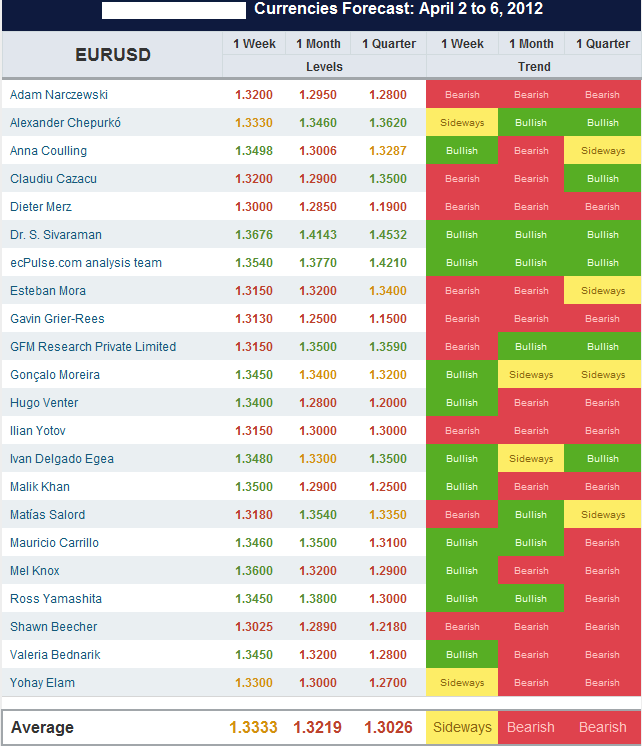Open Dr. S. Sivaraman's name link

click(x=56, y=235)
